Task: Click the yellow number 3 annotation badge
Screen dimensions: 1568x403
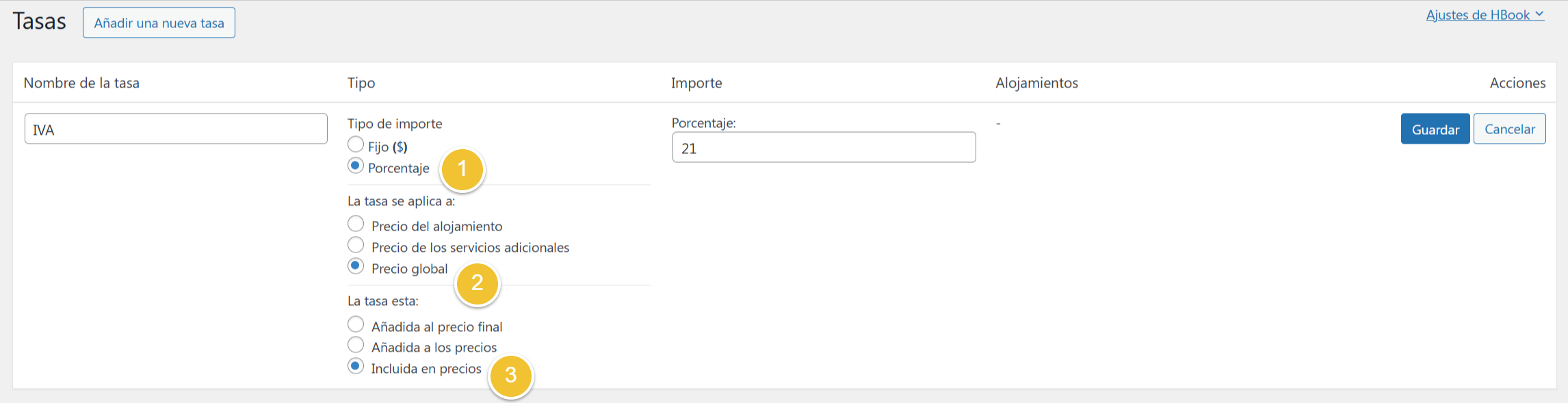Action: coord(510,376)
